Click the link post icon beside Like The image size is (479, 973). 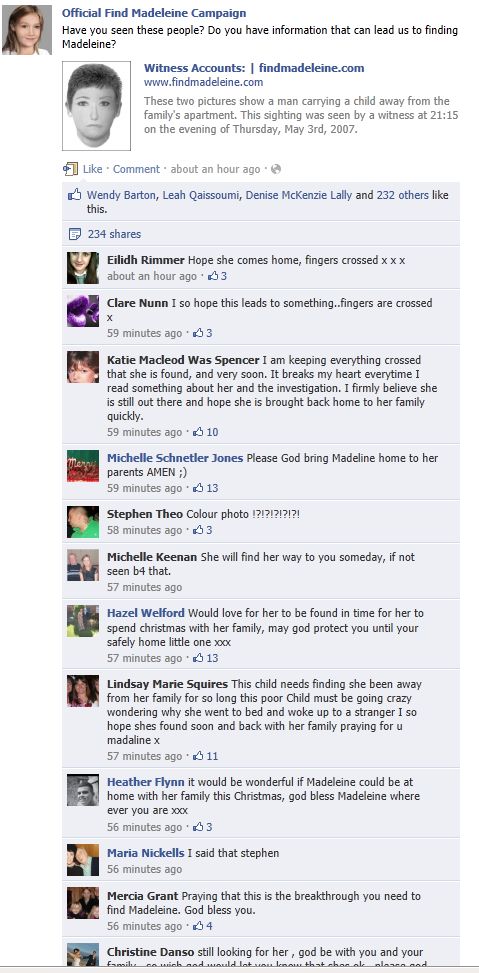pyautogui.click(x=71, y=169)
